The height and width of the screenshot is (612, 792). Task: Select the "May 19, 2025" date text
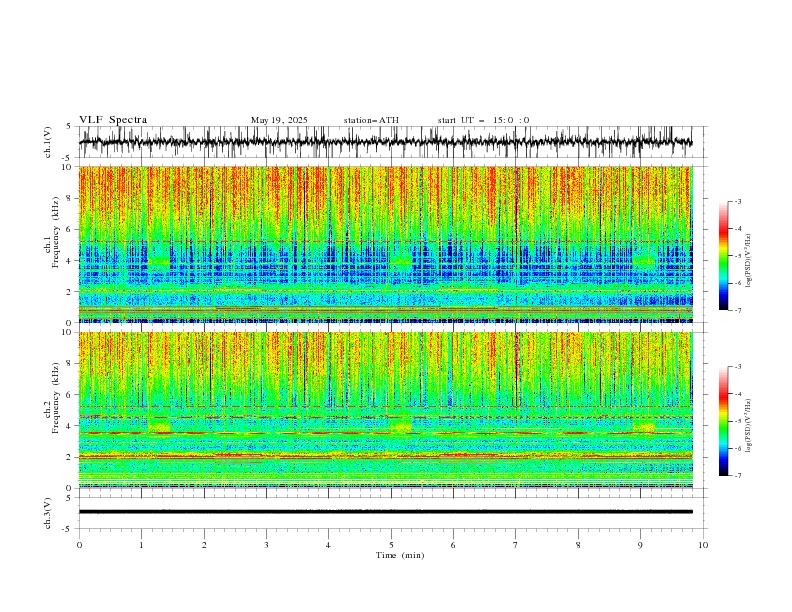point(279,120)
